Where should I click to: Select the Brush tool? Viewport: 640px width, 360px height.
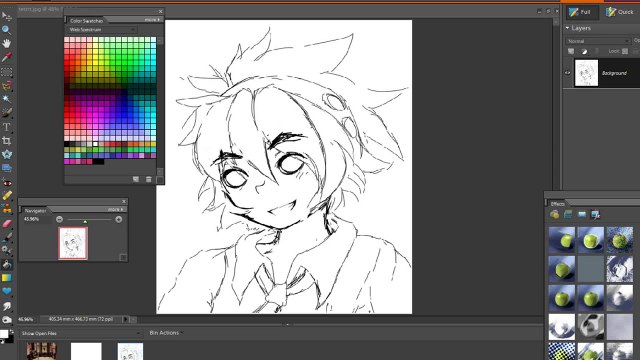(6, 237)
